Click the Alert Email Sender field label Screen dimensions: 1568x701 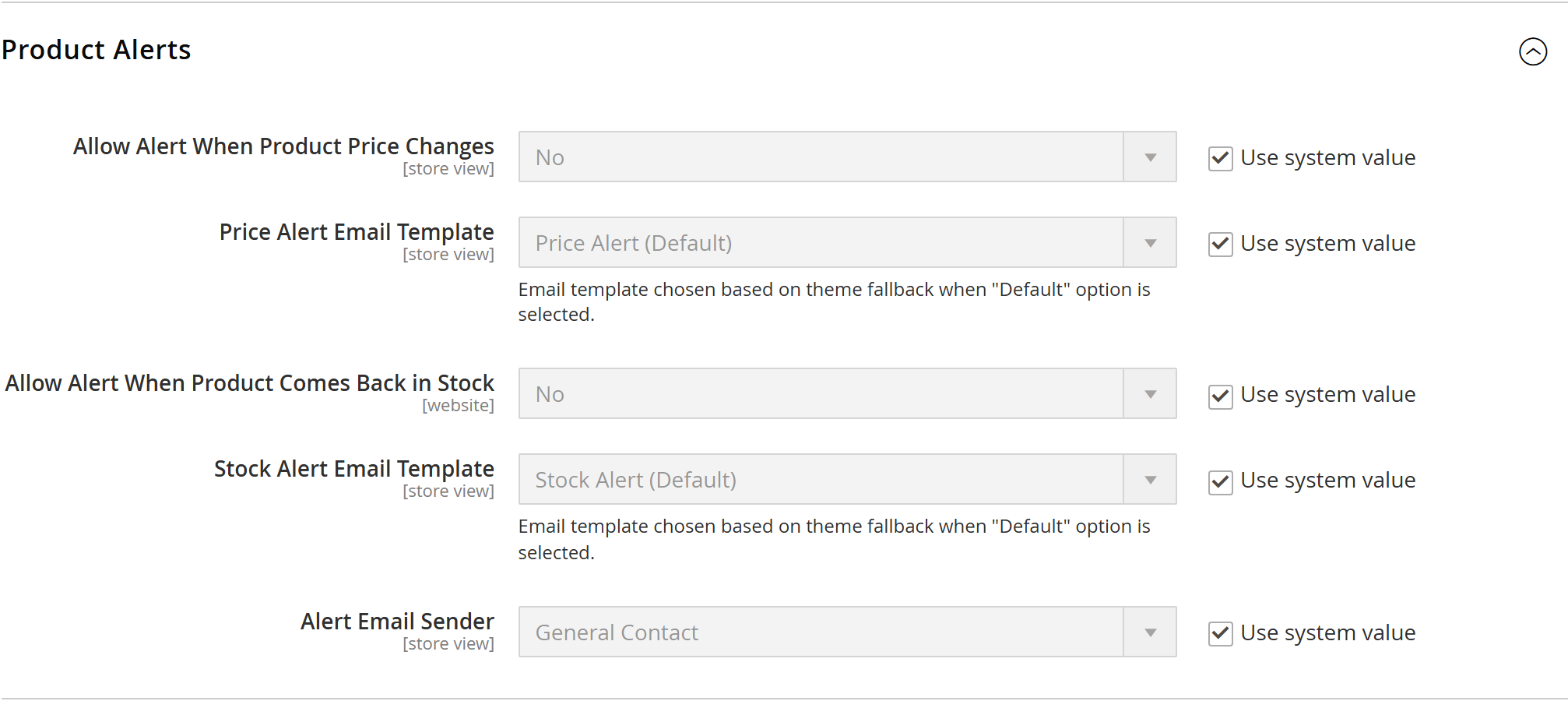[397, 622]
